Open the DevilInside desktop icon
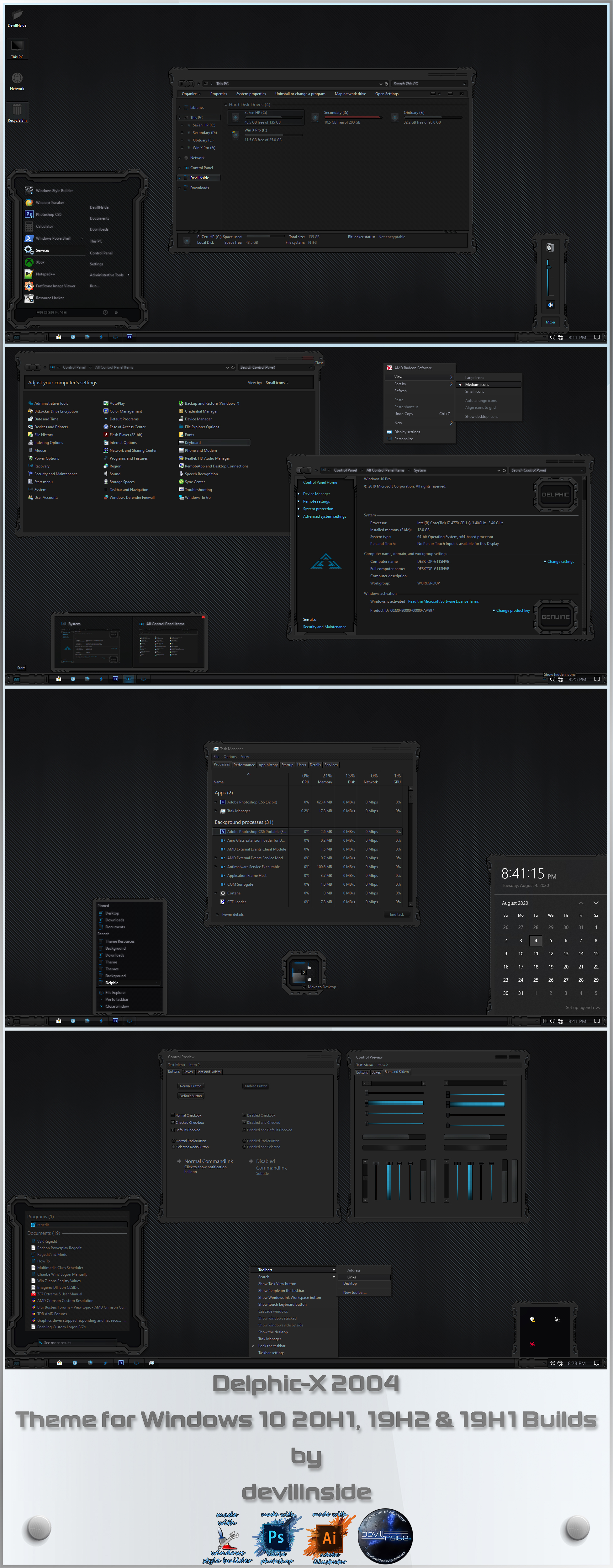This screenshot has height=1568, width=613. pyautogui.click(x=17, y=17)
